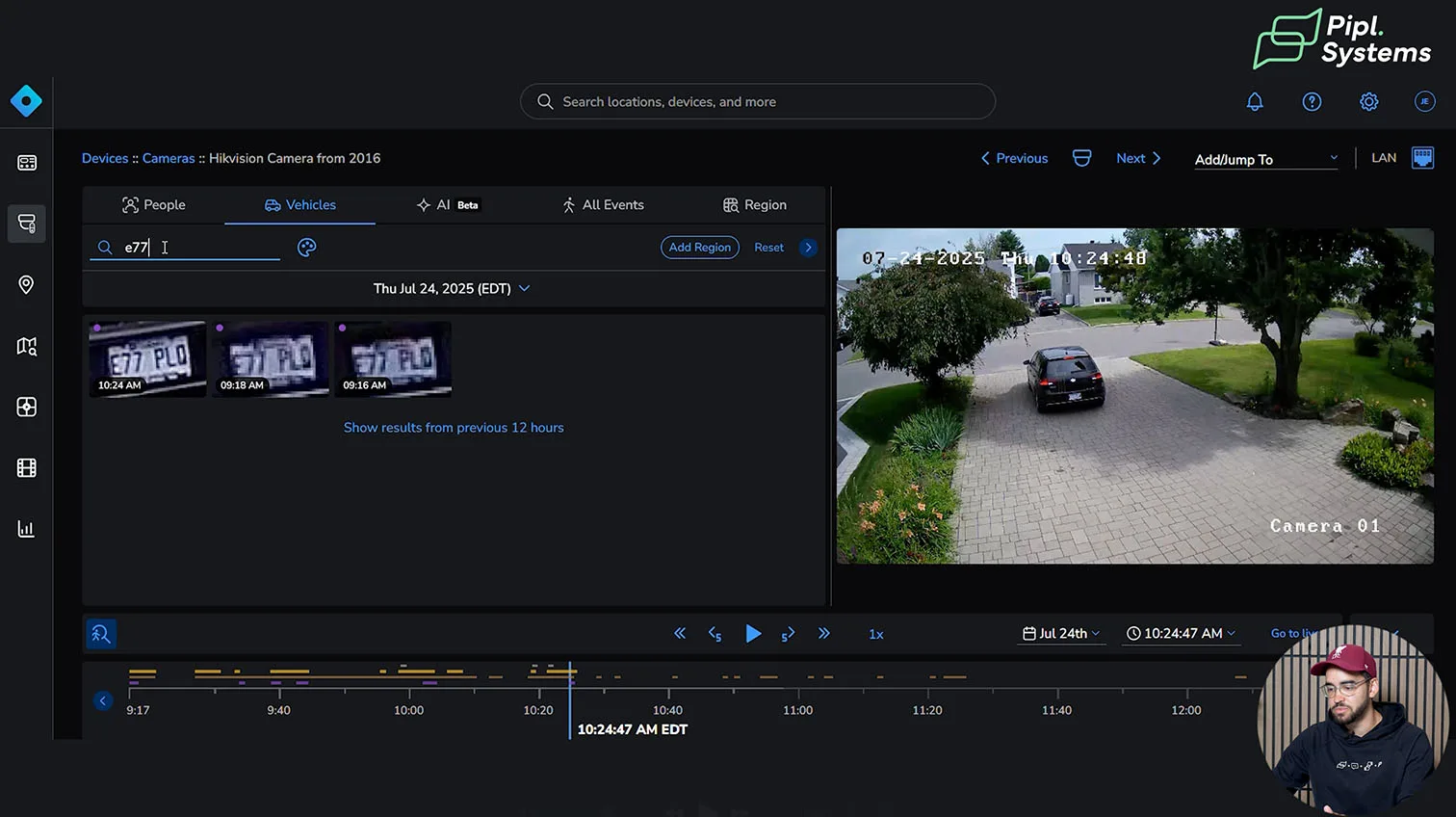This screenshot has height=817, width=1456.
Task: Switch to the People tab
Action: (154, 205)
